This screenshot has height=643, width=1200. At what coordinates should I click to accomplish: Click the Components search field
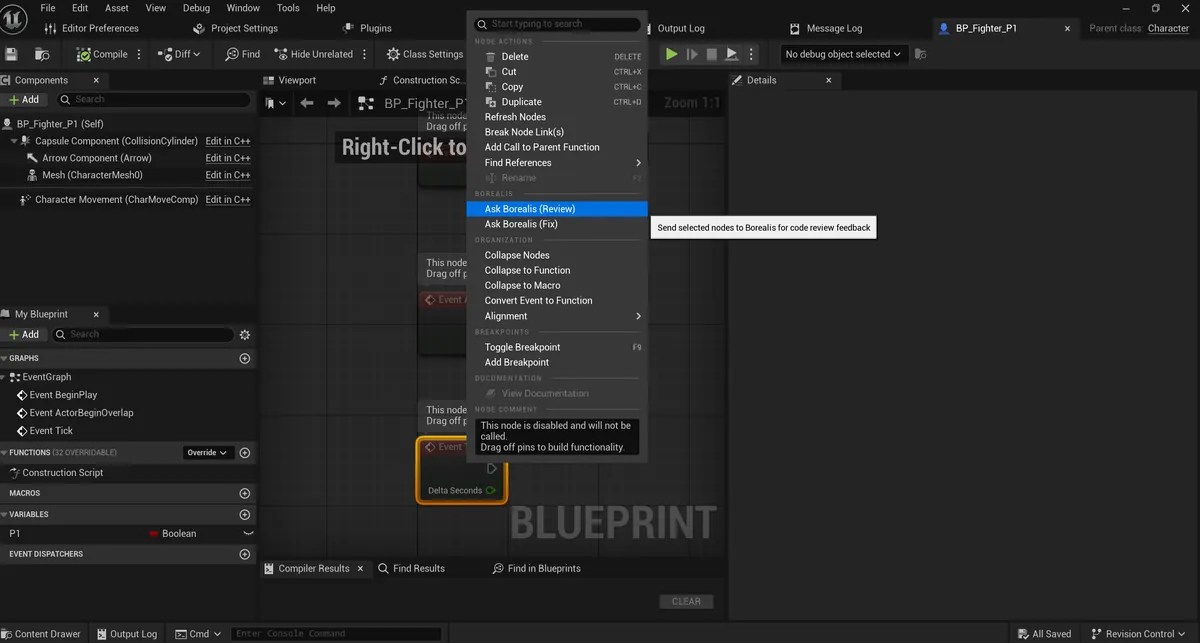point(152,99)
